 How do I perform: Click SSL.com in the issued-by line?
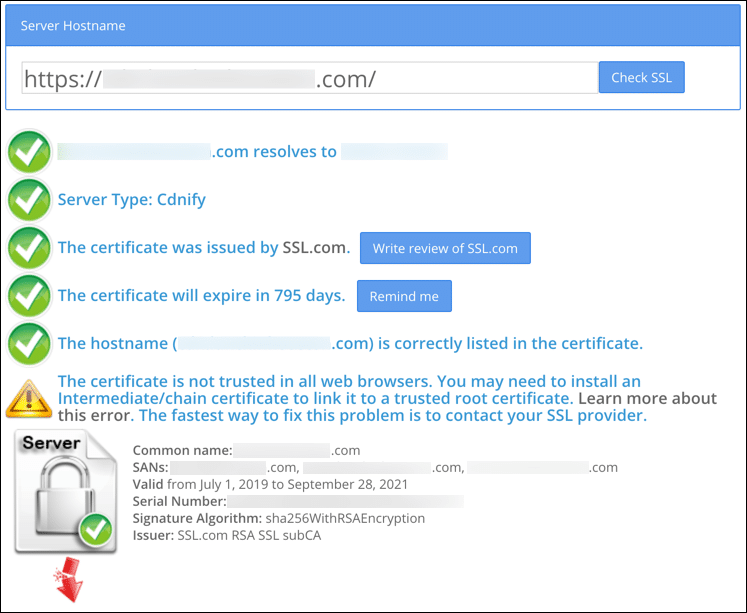pyautogui.click(x=315, y=248)
